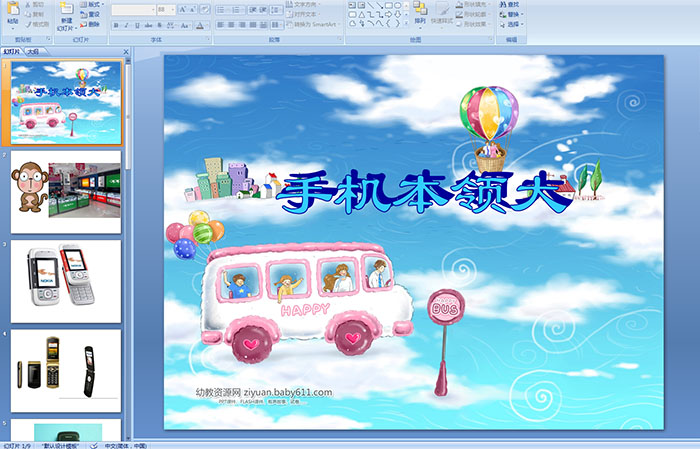Image resolution: width=700 pixels, height=449 pixels.
Task: Select the Line shape in gallery
Action: click(x=370, y=5)
